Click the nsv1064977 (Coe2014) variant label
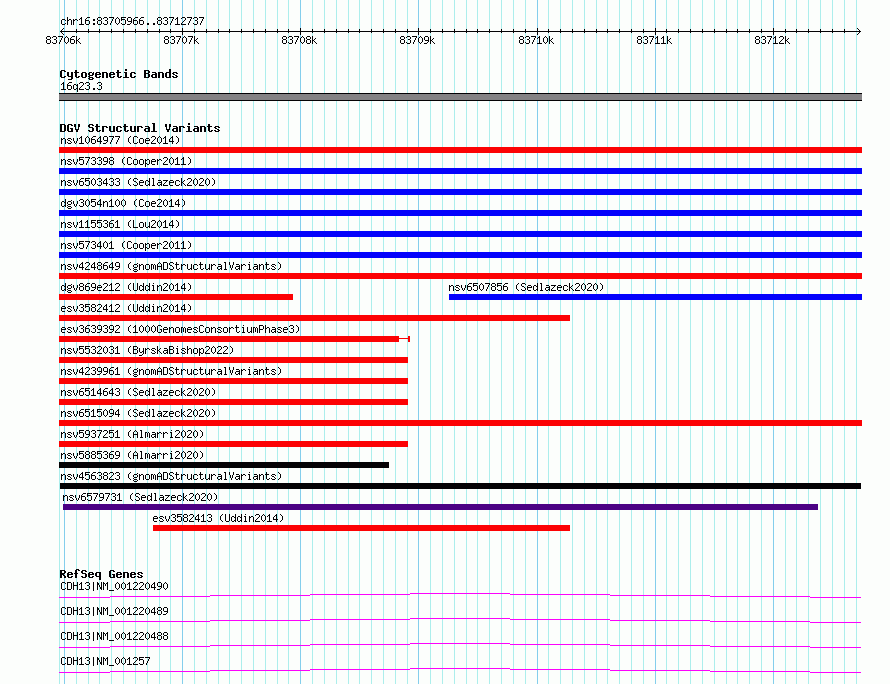The image size is (890, 684). pos(120,140)
